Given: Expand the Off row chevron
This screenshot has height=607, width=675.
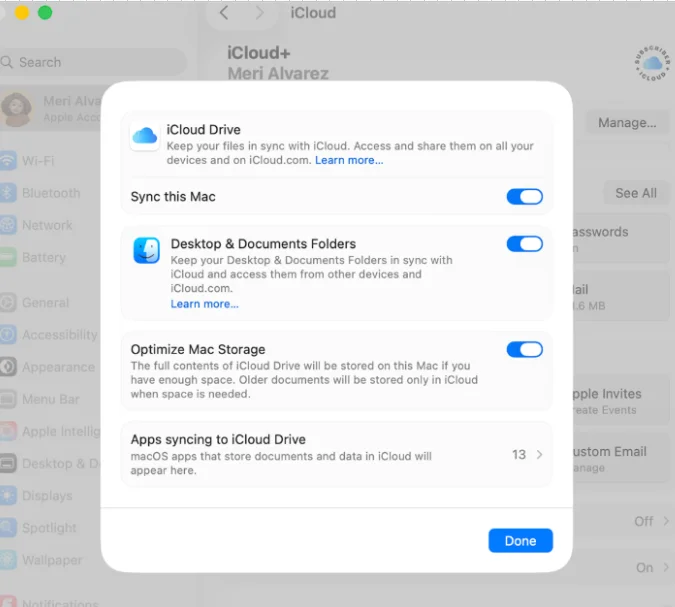Looking at the screenshot, I should point(666,521).
